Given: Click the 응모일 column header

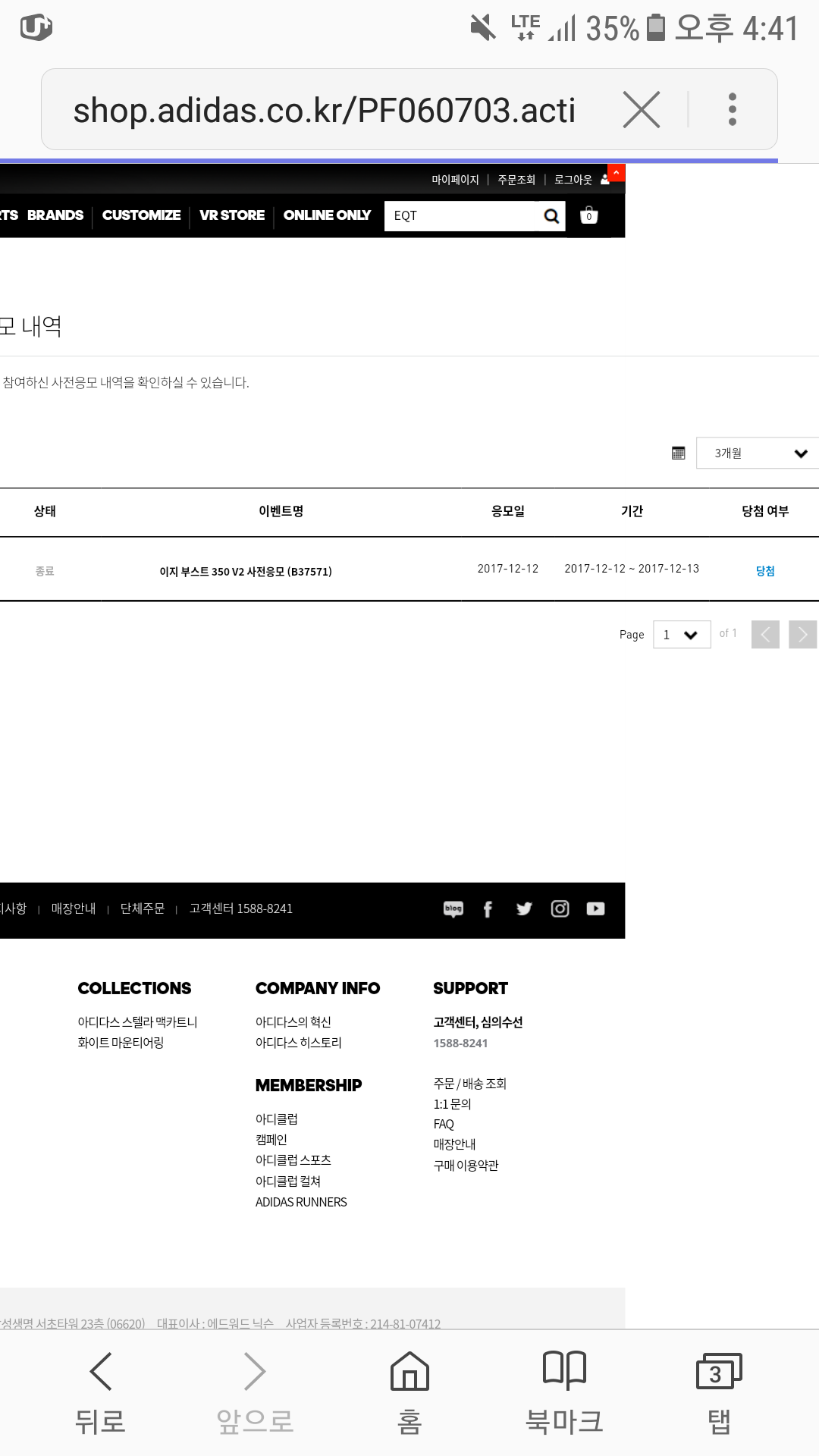Looking at the screenshot, I should (508, 511).
